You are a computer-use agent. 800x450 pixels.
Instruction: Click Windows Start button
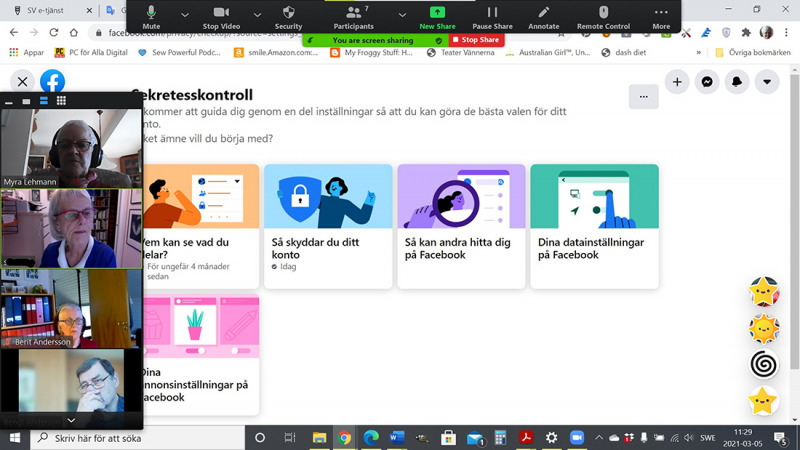[15, 438]
